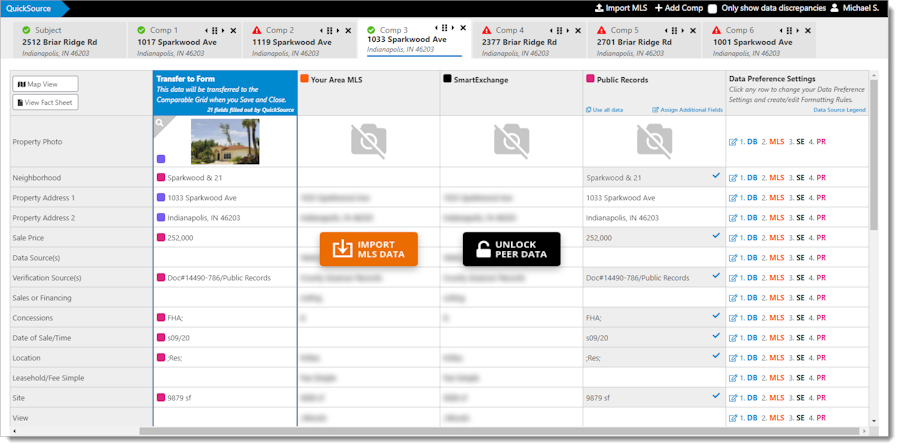Viewport: 900px width, 448px height.
Task: Switch to the Comp 5 tab
Action: 643,41
